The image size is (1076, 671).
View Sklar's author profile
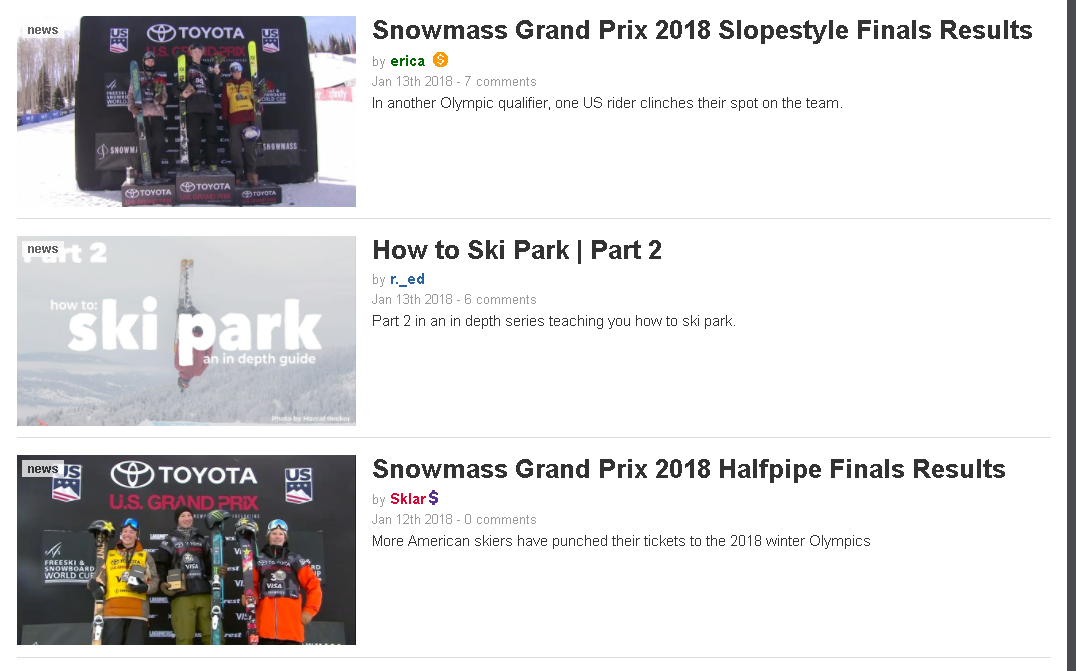click(x=408, y=499)
